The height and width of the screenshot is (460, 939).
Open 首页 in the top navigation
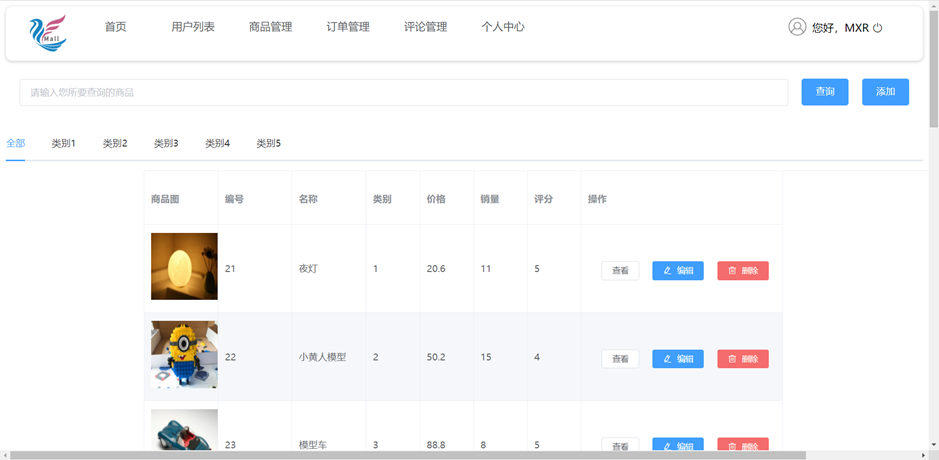(116, 27)
